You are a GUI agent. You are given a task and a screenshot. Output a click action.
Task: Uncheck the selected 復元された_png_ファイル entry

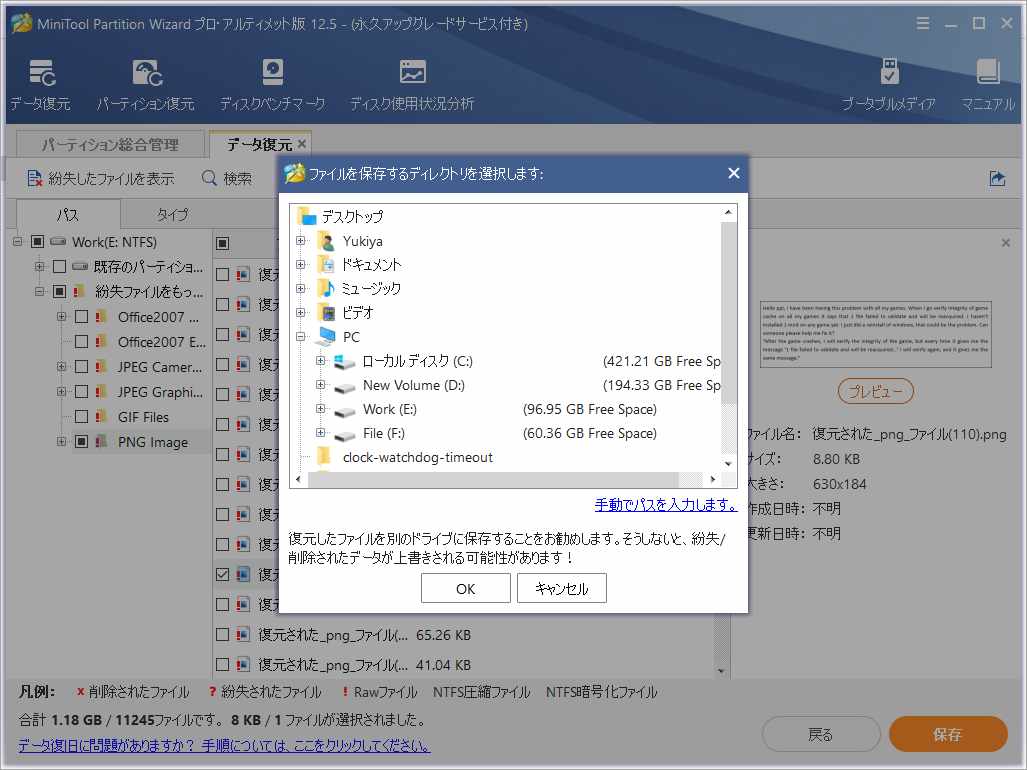coord(222,574)
